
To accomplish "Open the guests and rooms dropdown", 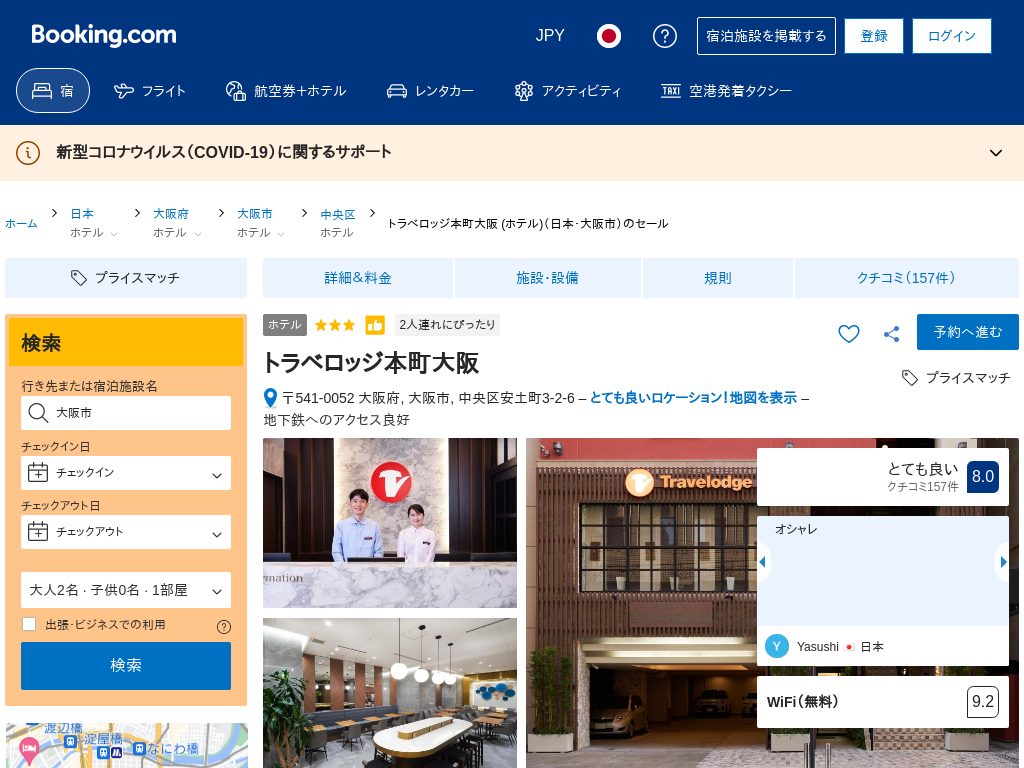I will 126,590.
